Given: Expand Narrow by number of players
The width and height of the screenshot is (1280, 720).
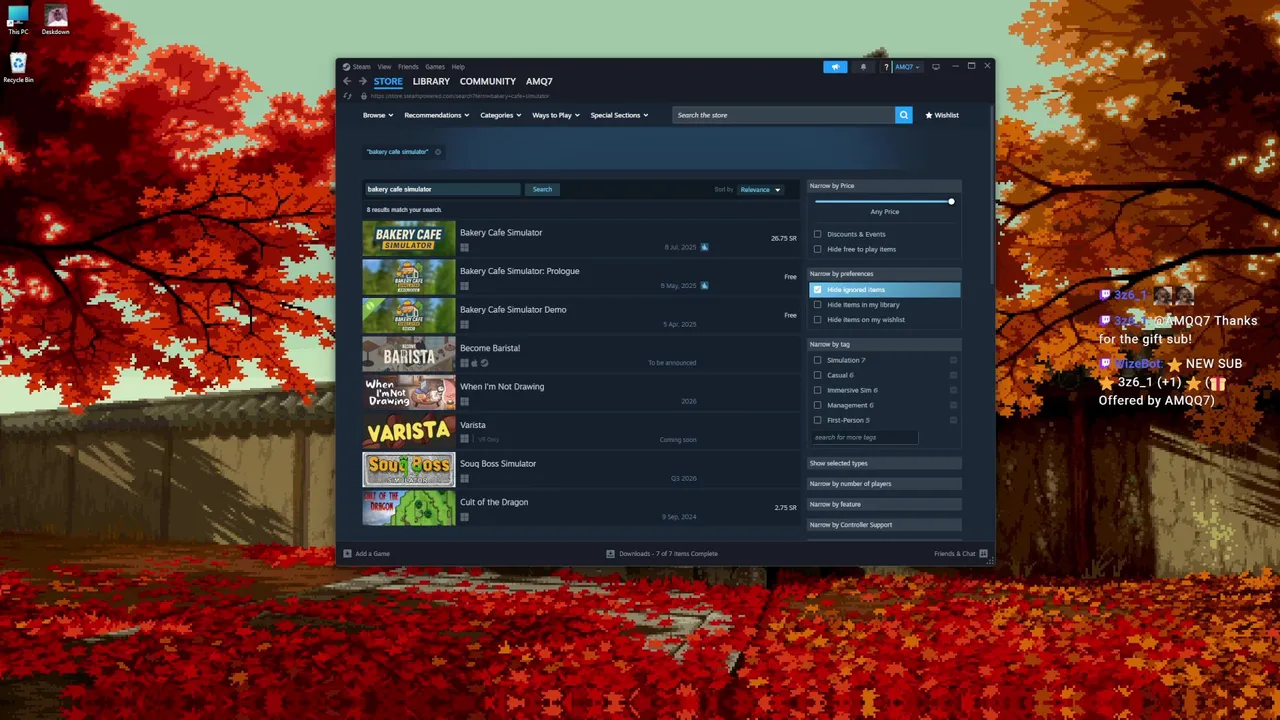Looking at the screenshot, I should tap(884, 484).
